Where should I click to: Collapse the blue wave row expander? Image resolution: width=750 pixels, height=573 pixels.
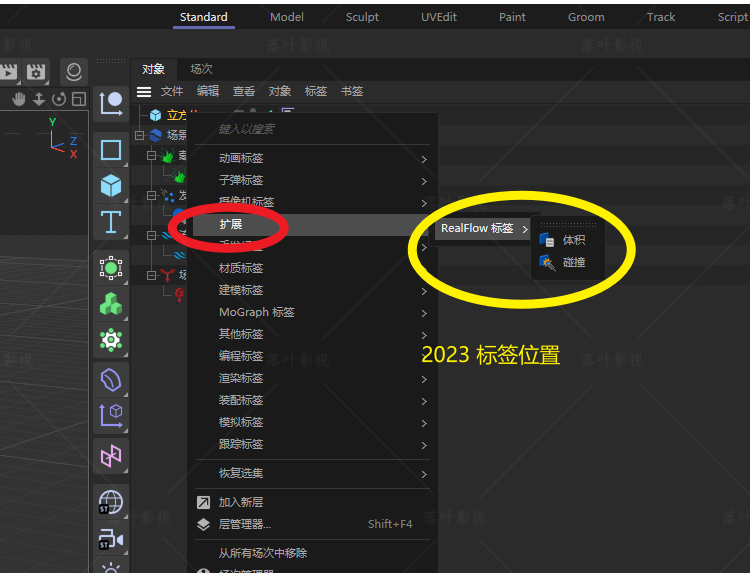151,235
